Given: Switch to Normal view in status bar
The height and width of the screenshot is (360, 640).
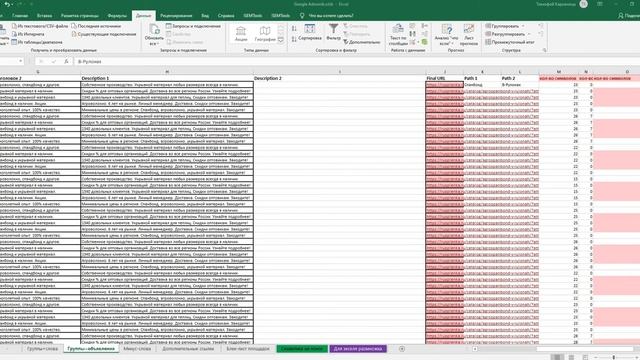Looking at the screenshot, I should 557,357.
